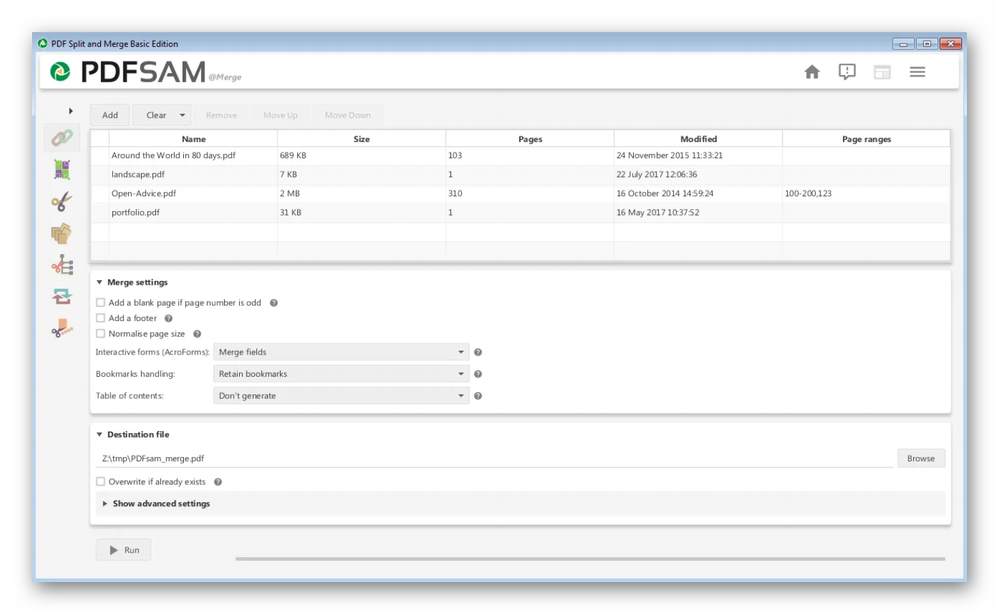Viewport: 999px width, 614px height.
Task: Open the hamburger application menu
Action: click(917, 72)
